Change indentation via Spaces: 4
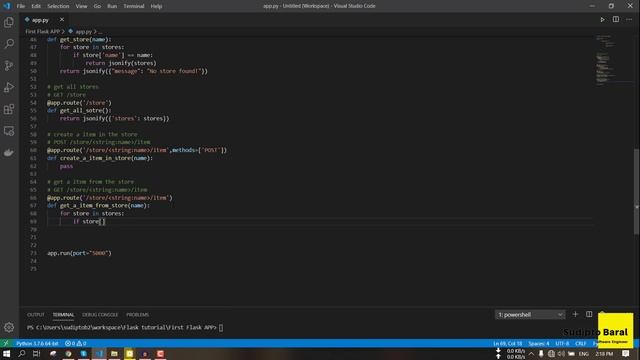The height and width of the screenshot is (360, 640). 539,343
